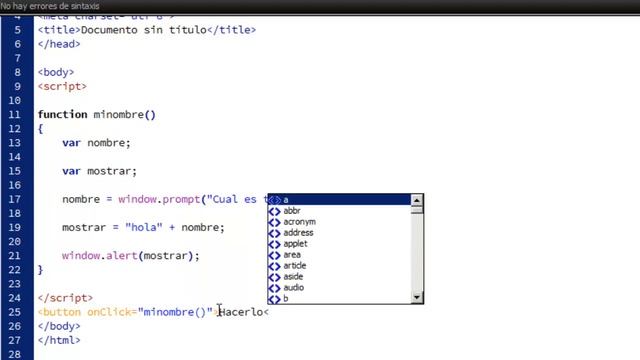Click tag icon beside 'area'
Viewport: 640px width, 360px height.
click(274, 256)
